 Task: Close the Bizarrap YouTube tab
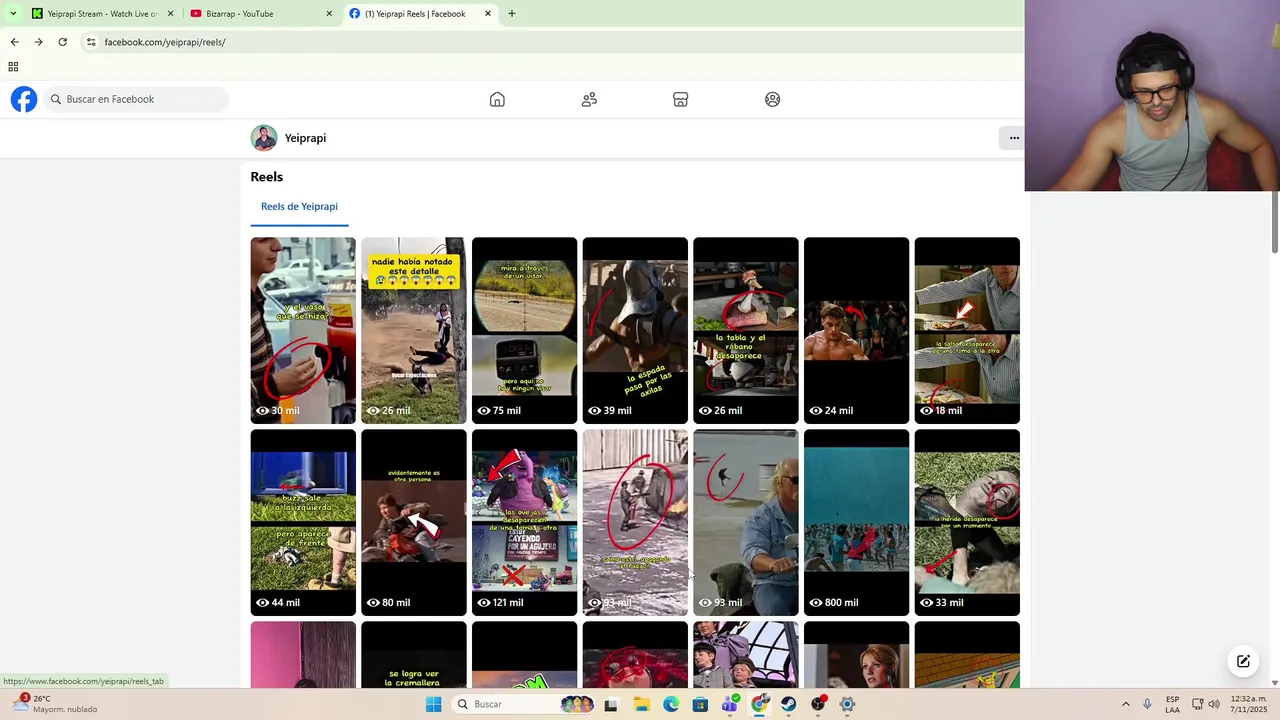[329, 14]
